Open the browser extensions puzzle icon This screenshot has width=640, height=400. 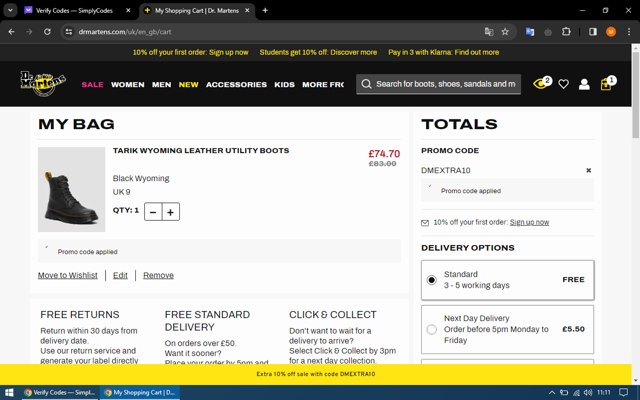click(x=566, y=31)
